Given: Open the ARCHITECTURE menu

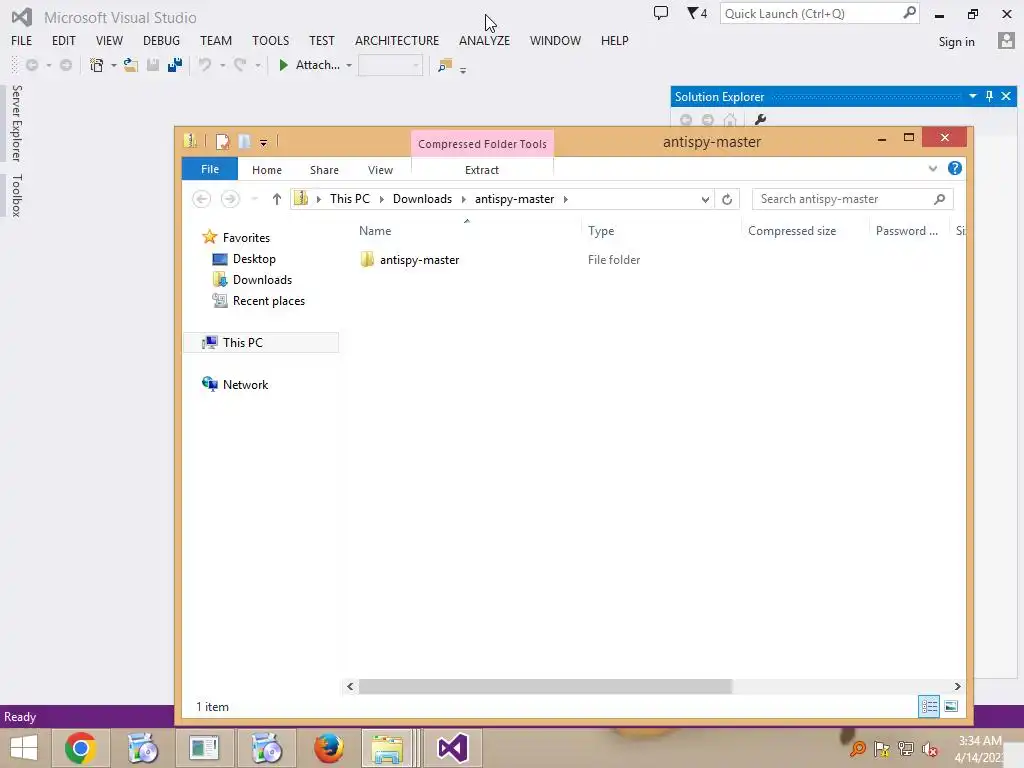Looking at the screenshot, I should tap(397, 40).
